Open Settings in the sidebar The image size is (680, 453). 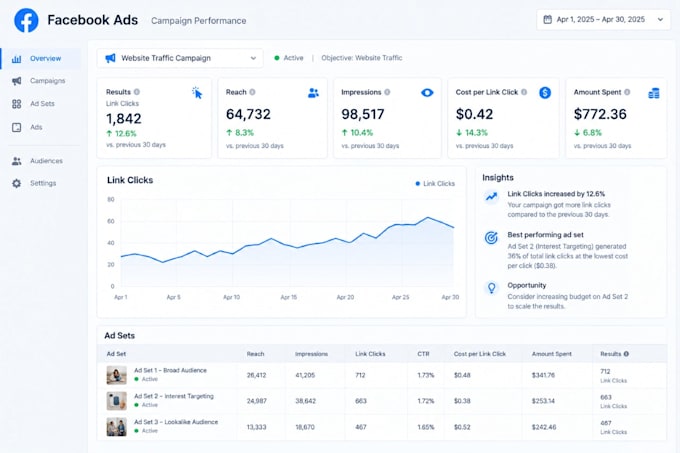43,183
